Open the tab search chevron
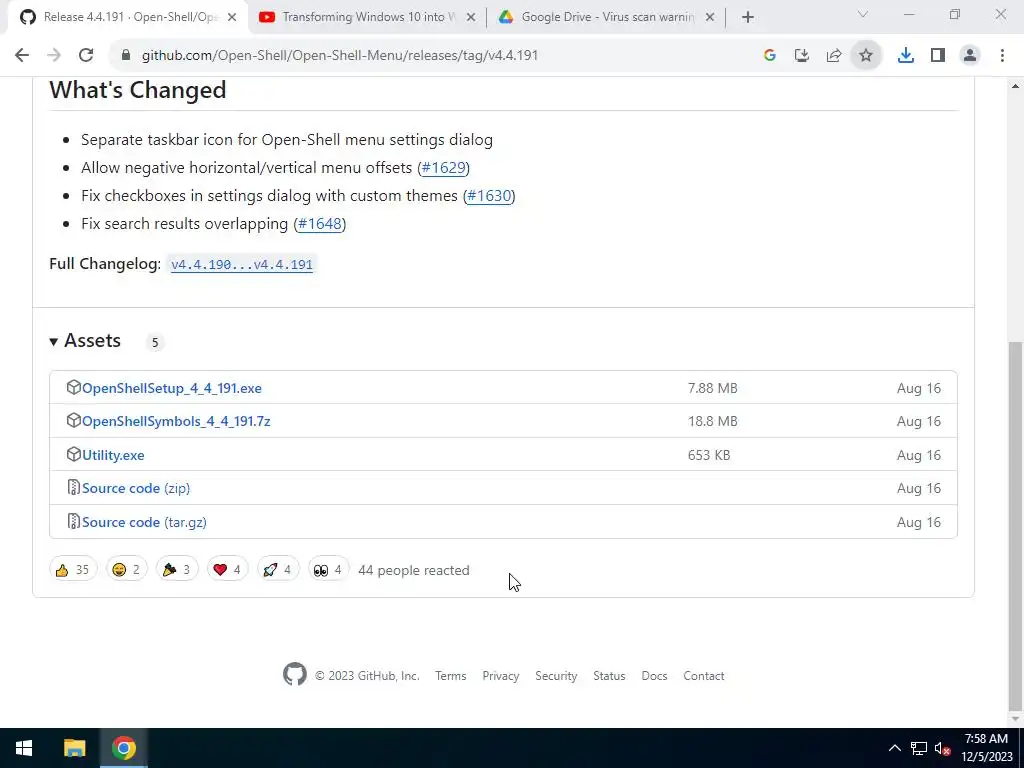The width and height of the screenshot is (1024, 768). point(863,14)
